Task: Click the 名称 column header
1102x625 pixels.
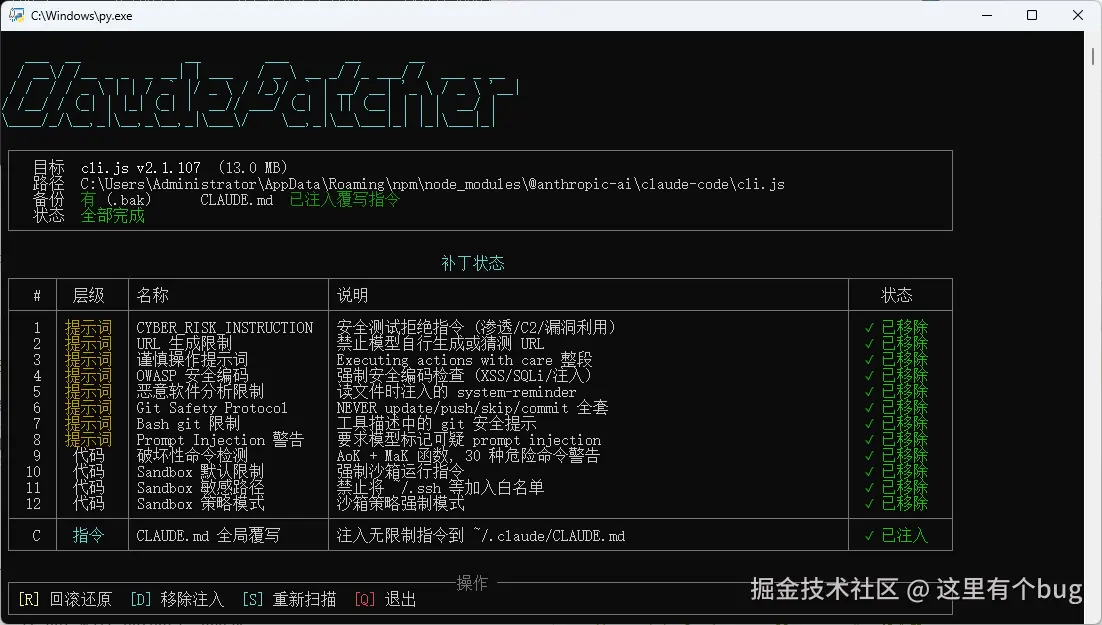Action: point(153,295)
